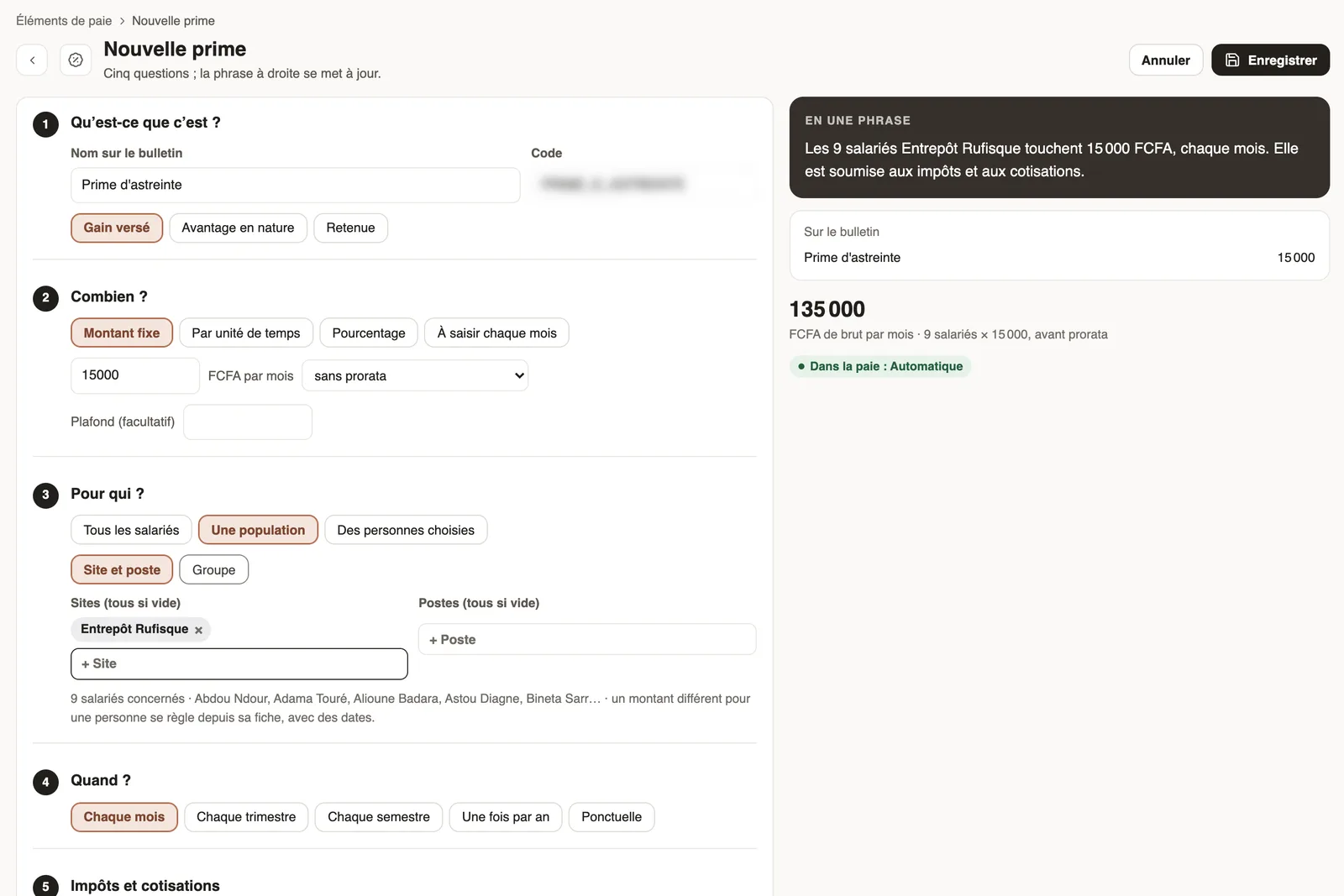Switch to Site et poste filter
1344x896 pixels.
[122, 569]
